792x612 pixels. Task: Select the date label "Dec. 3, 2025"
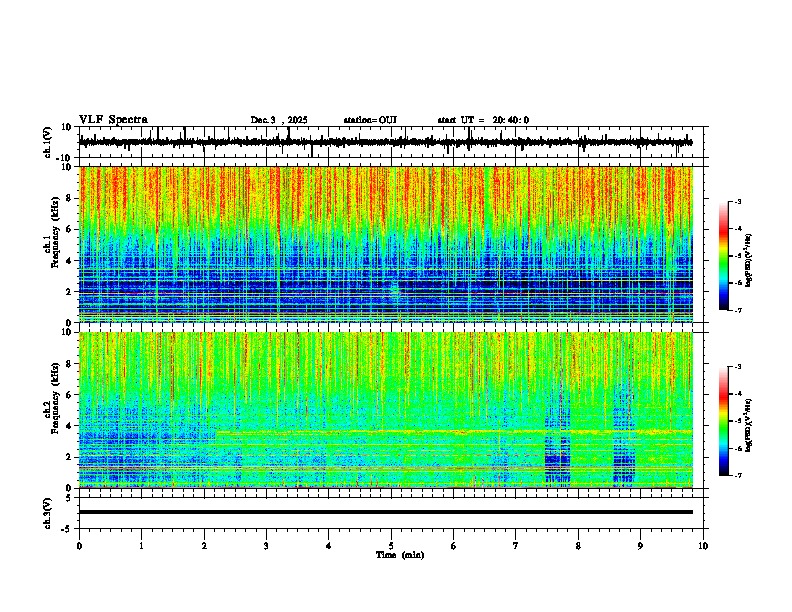click(279, 120)
